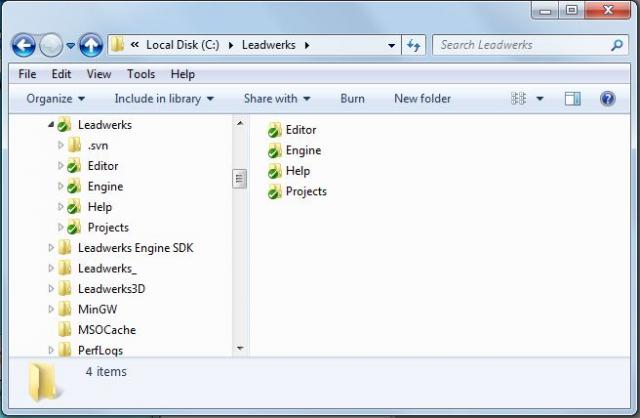Expand Help folder in the tree
The image size is (640, 418).
(x=60, y=206)
